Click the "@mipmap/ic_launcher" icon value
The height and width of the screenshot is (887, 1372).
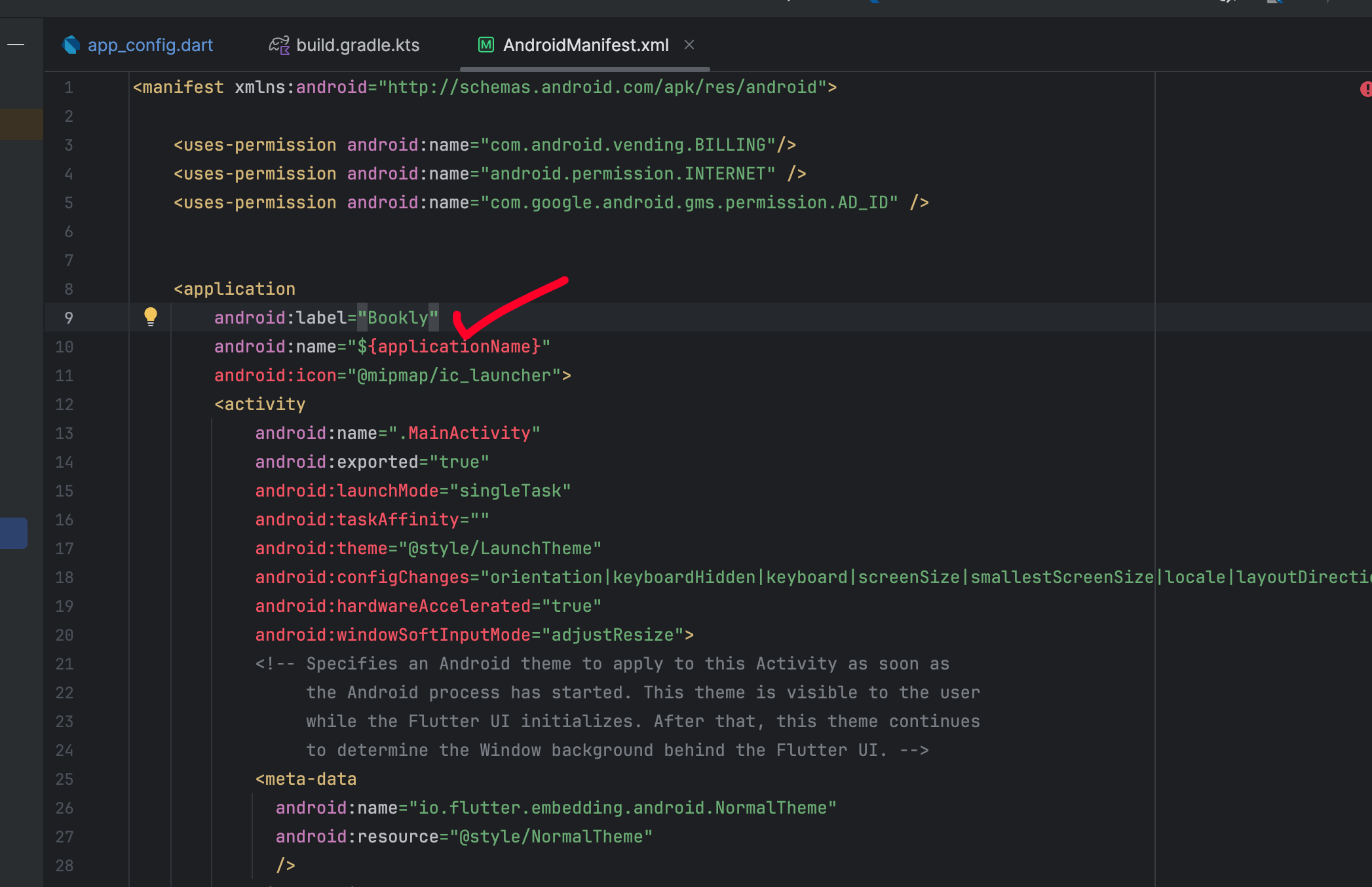[x=454, y=375]
